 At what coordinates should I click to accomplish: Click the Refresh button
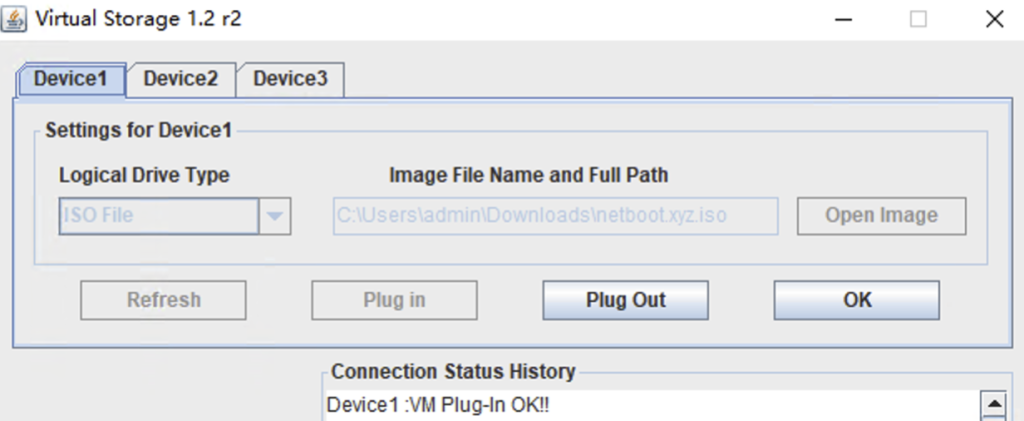(x=164, y=299)
